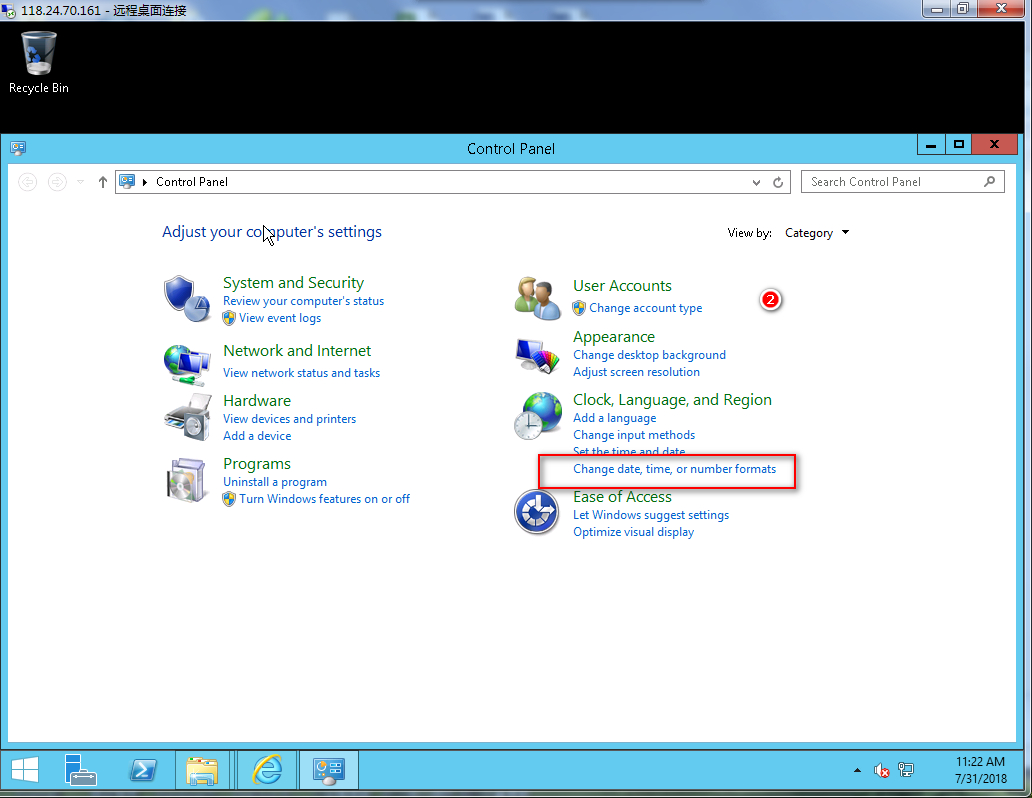Open Internet Explorer from the taskbar
This screenshot has height=798, width=1032.
coord(267,770)
